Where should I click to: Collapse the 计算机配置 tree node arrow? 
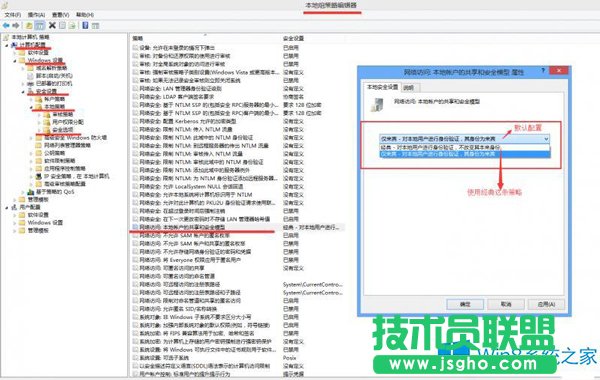tap(7, 46)
